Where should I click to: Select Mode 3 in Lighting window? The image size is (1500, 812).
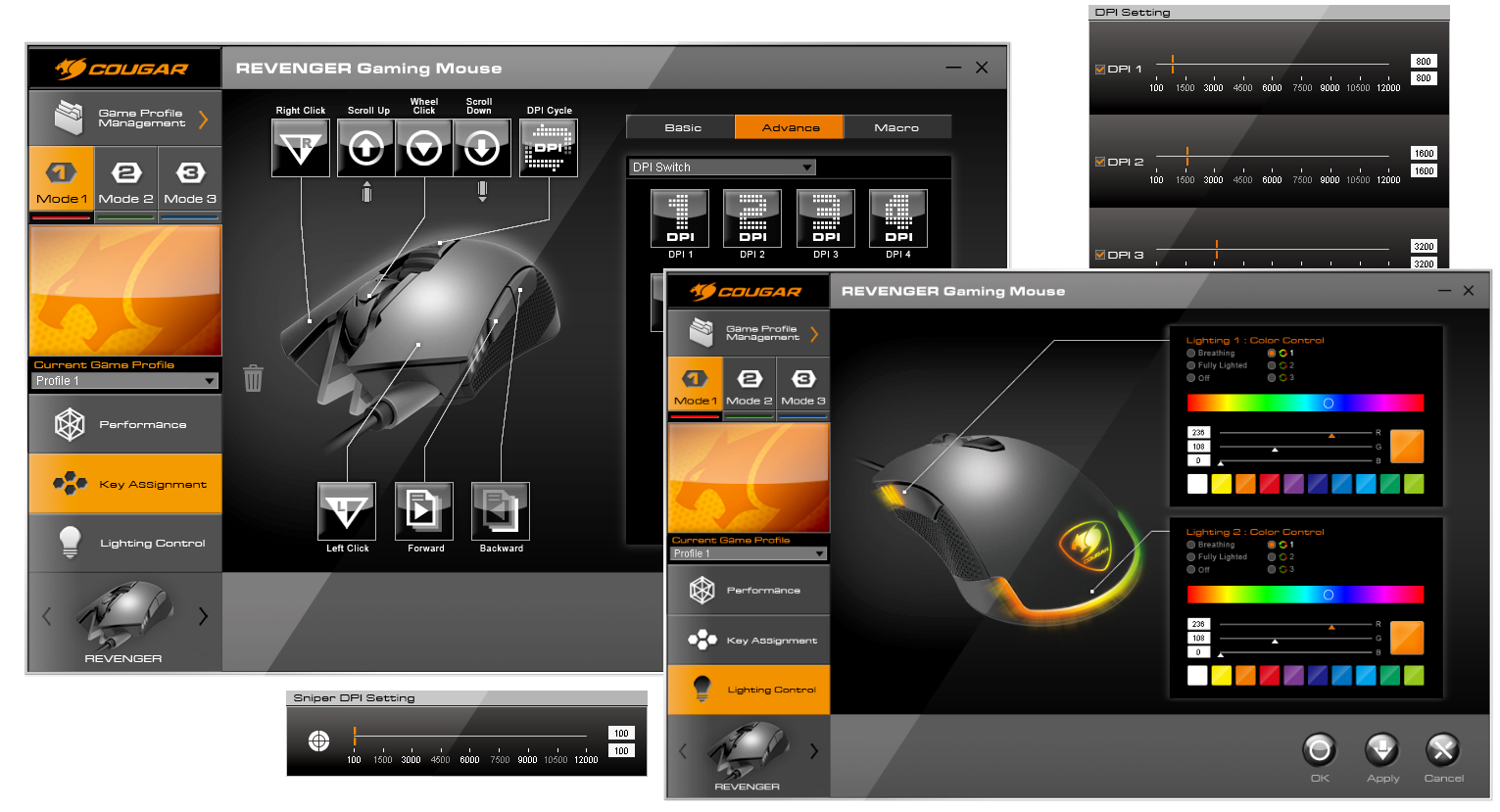coord(803,386)
